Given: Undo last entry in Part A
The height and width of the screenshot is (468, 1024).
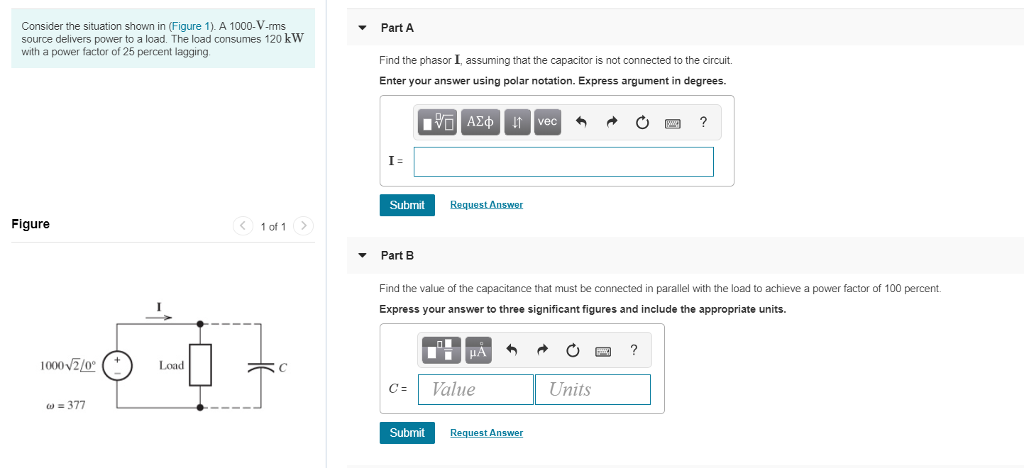Looking at the screenshot, I should (x=580, y=123).
